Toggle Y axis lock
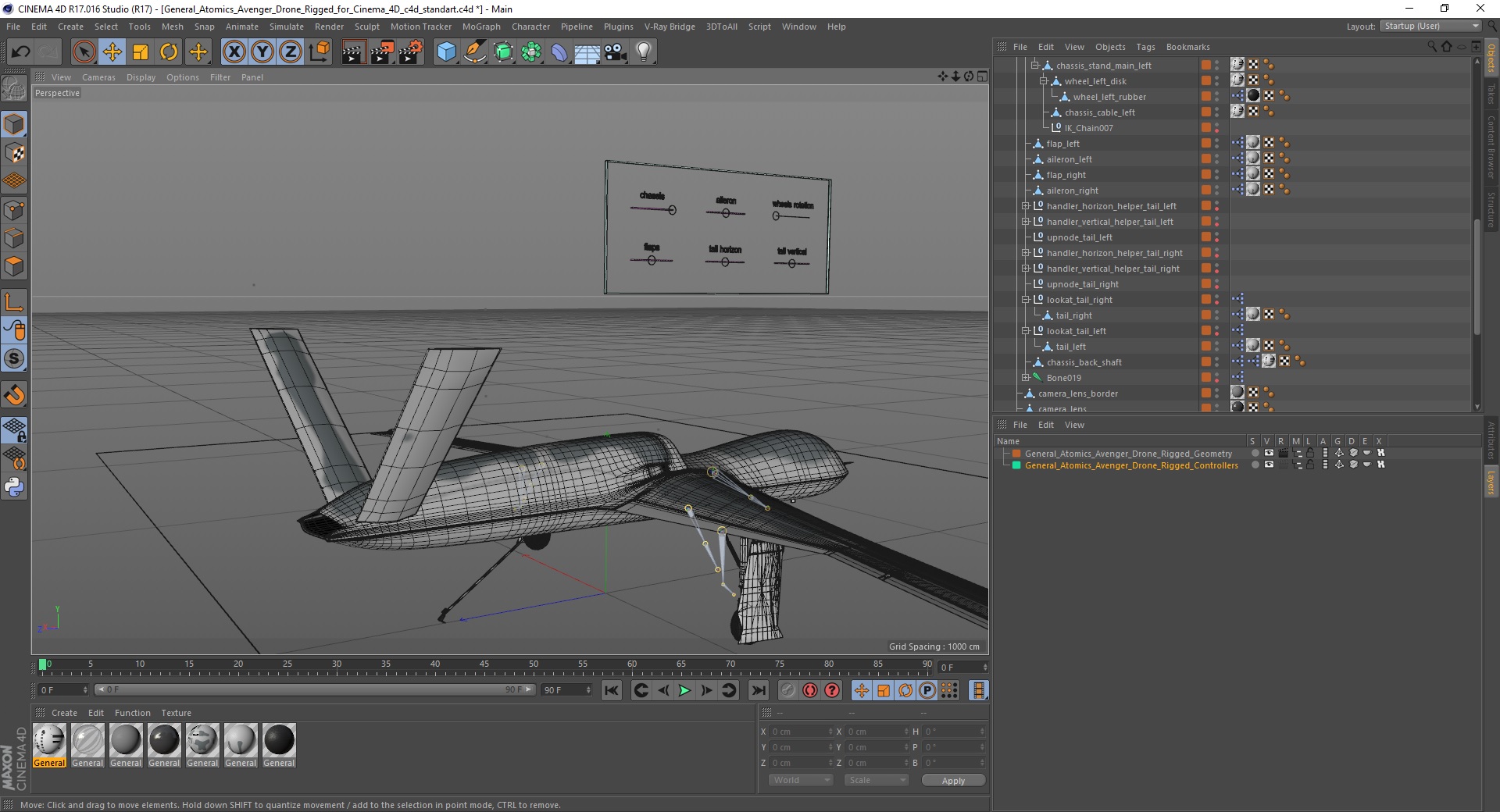The image size is (1500, 812). 262,52
